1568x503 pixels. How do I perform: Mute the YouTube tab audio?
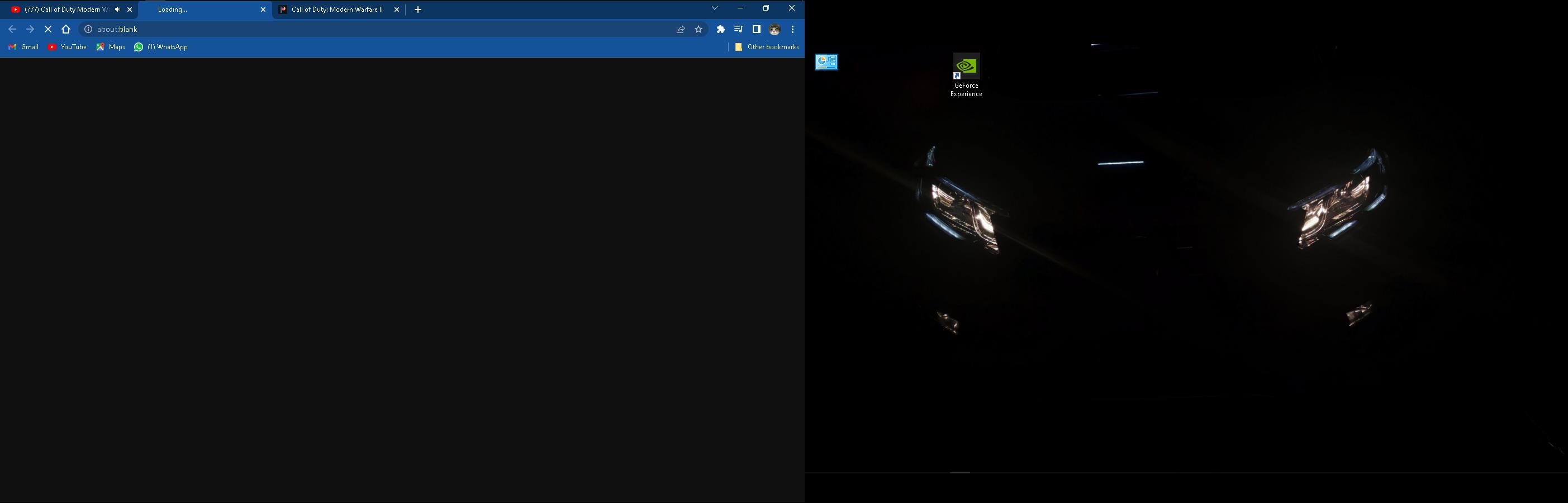117,10
